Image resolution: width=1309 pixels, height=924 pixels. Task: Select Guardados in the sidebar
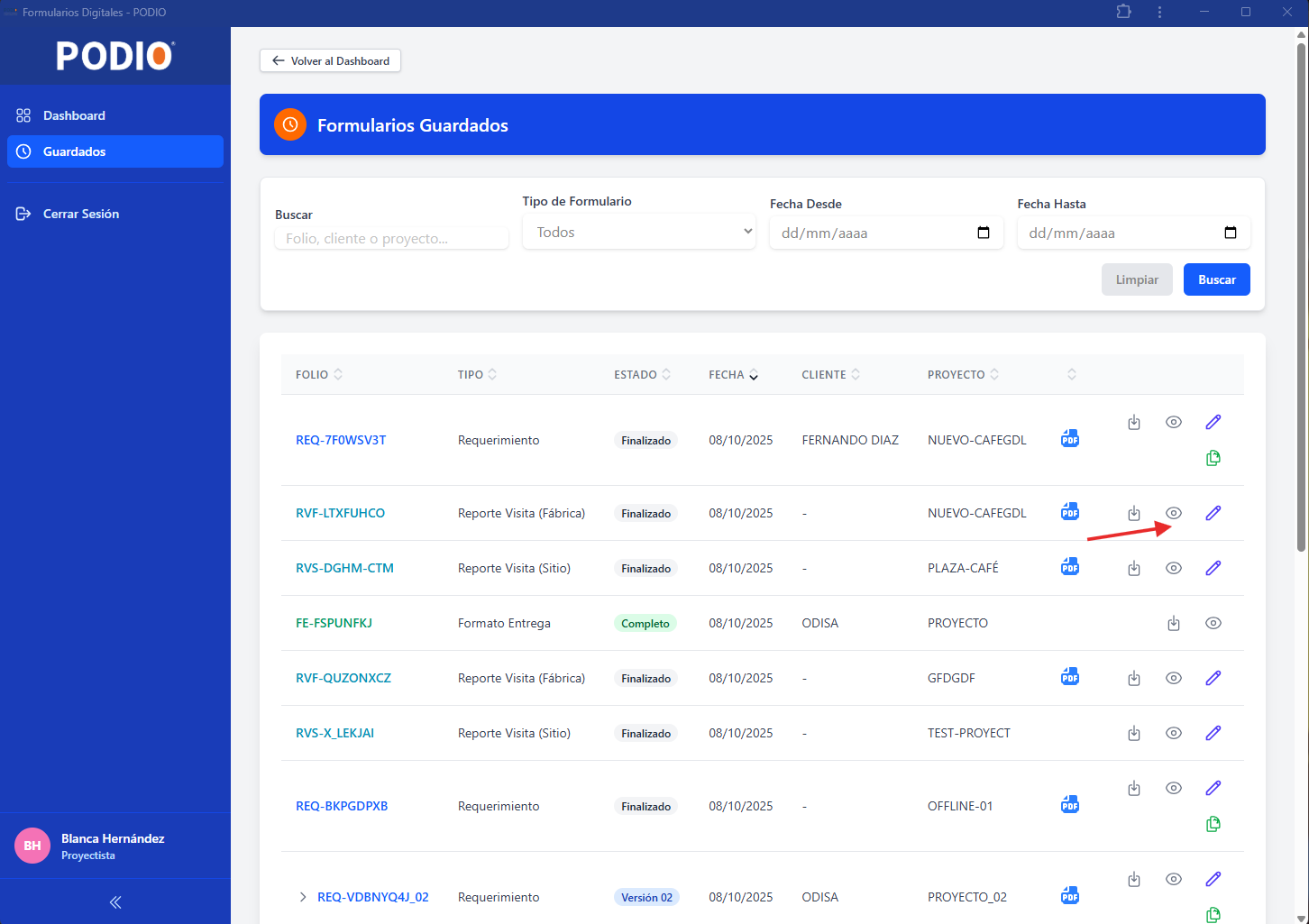(x=115, y=151)
